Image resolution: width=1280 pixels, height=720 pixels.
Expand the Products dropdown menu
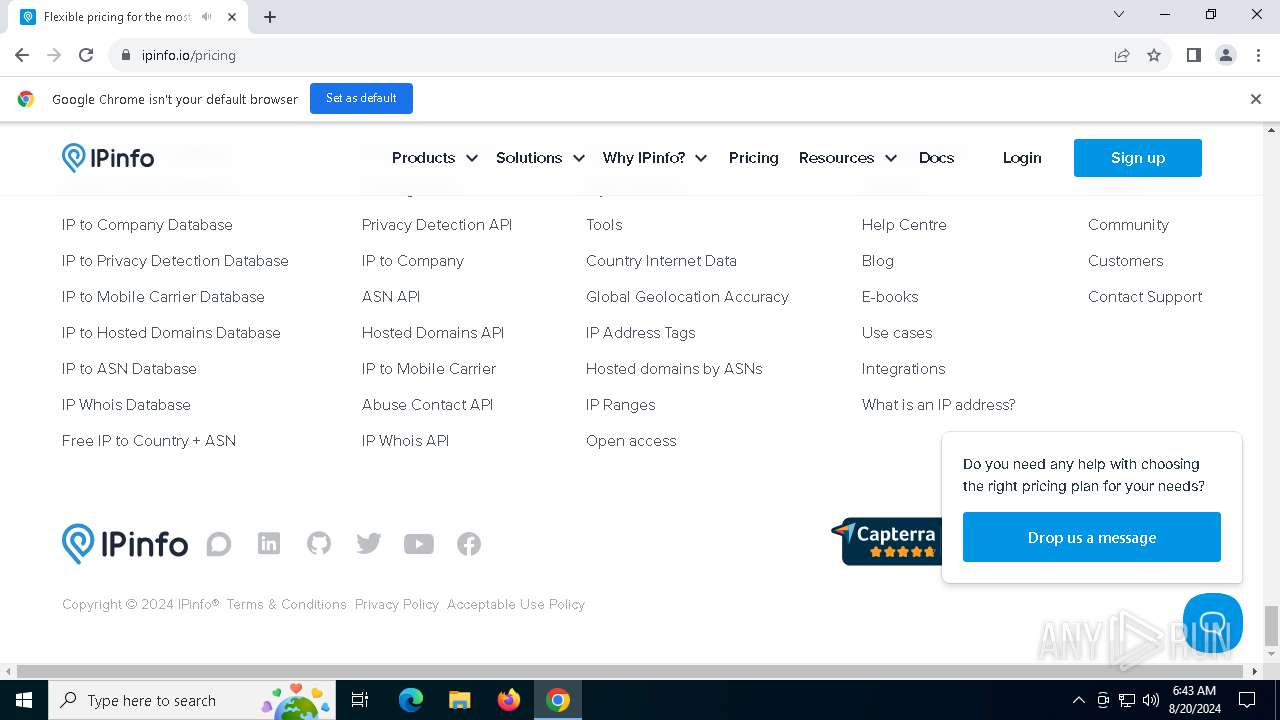click(435, 158)
